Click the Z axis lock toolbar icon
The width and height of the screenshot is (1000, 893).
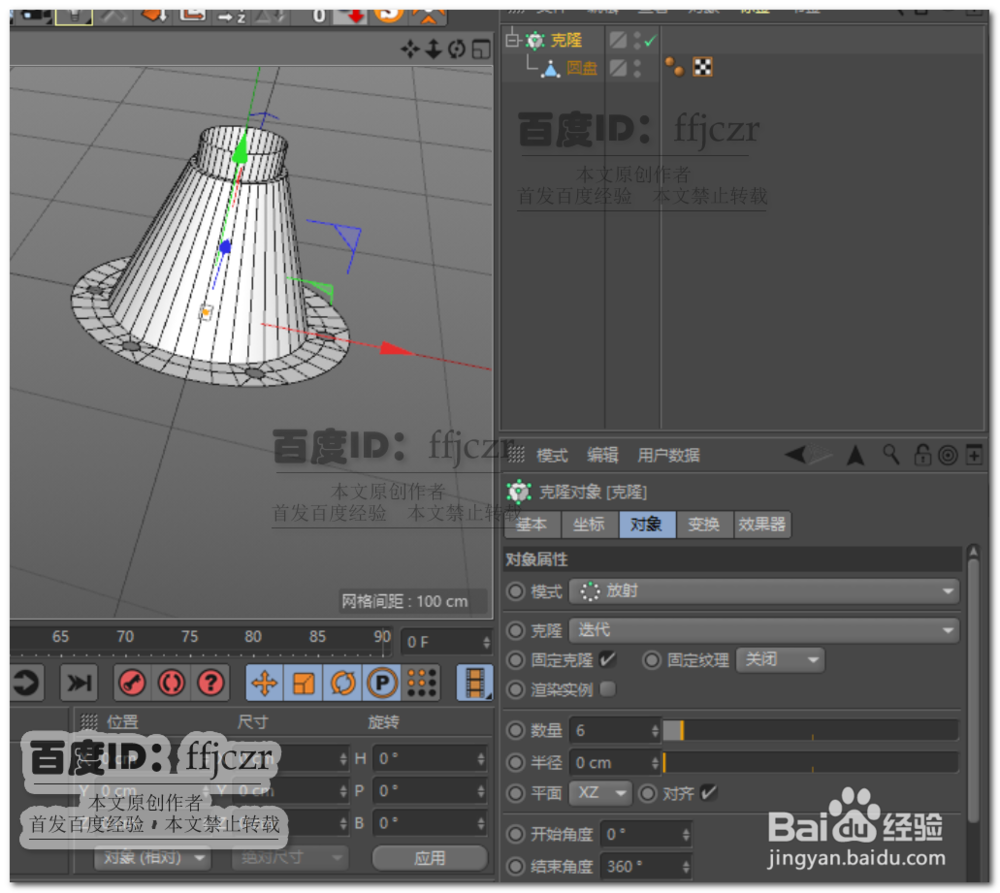tap(232, 15)
